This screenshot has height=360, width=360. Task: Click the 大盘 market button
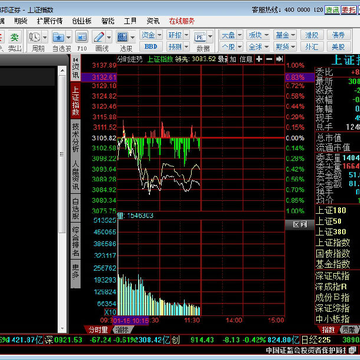228,35
